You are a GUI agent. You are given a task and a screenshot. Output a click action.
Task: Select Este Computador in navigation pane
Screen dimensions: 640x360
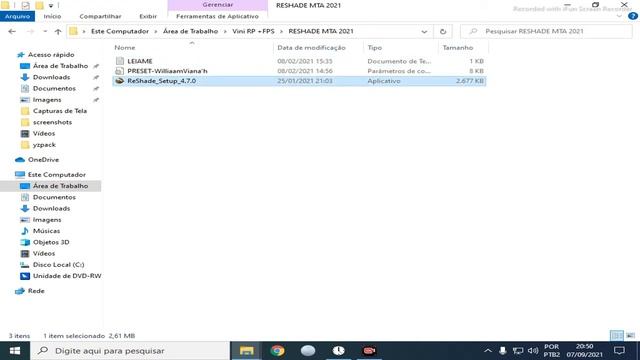56,175
